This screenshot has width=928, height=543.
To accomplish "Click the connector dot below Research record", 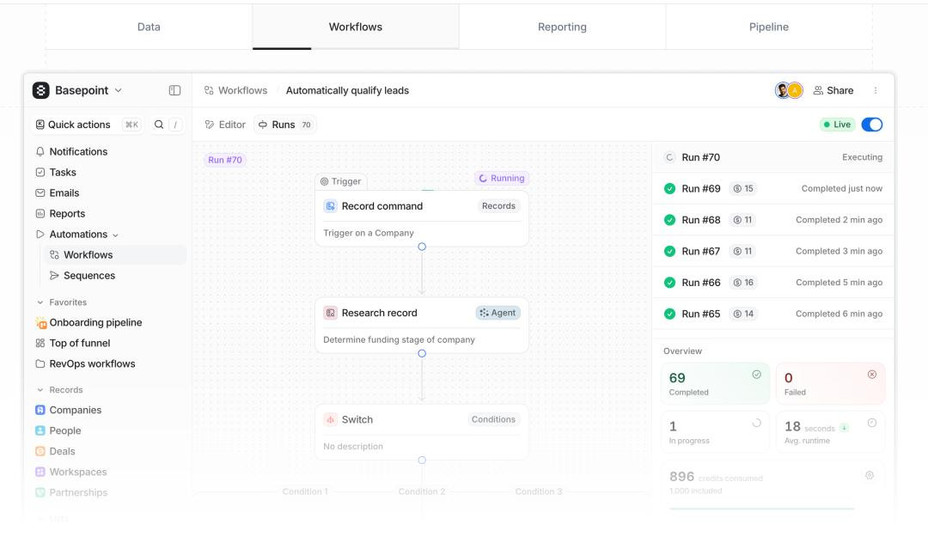I will click(422, 354).
